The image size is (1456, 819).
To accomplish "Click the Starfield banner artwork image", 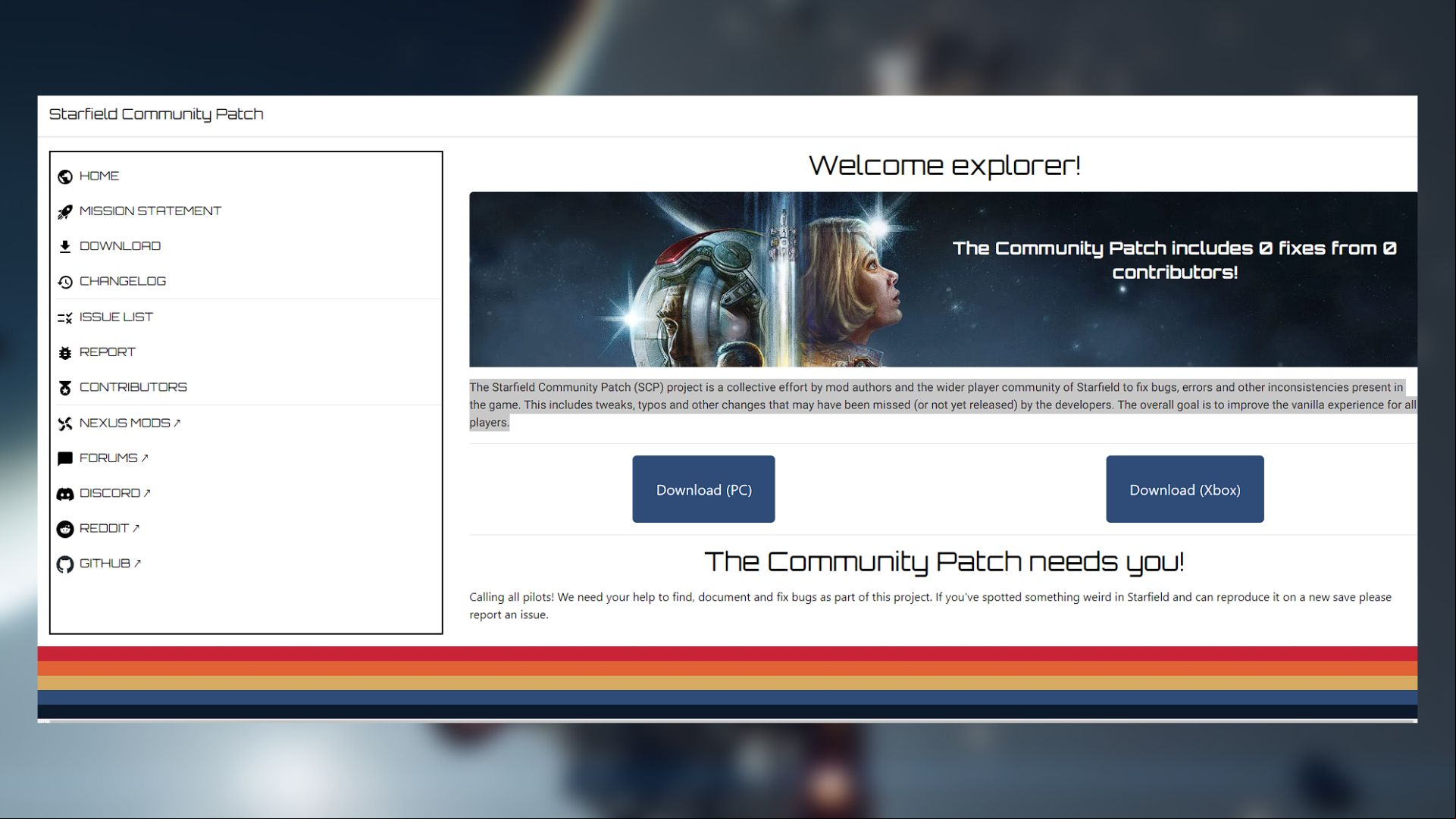I will pyautogui.click(x=943, y=280).
